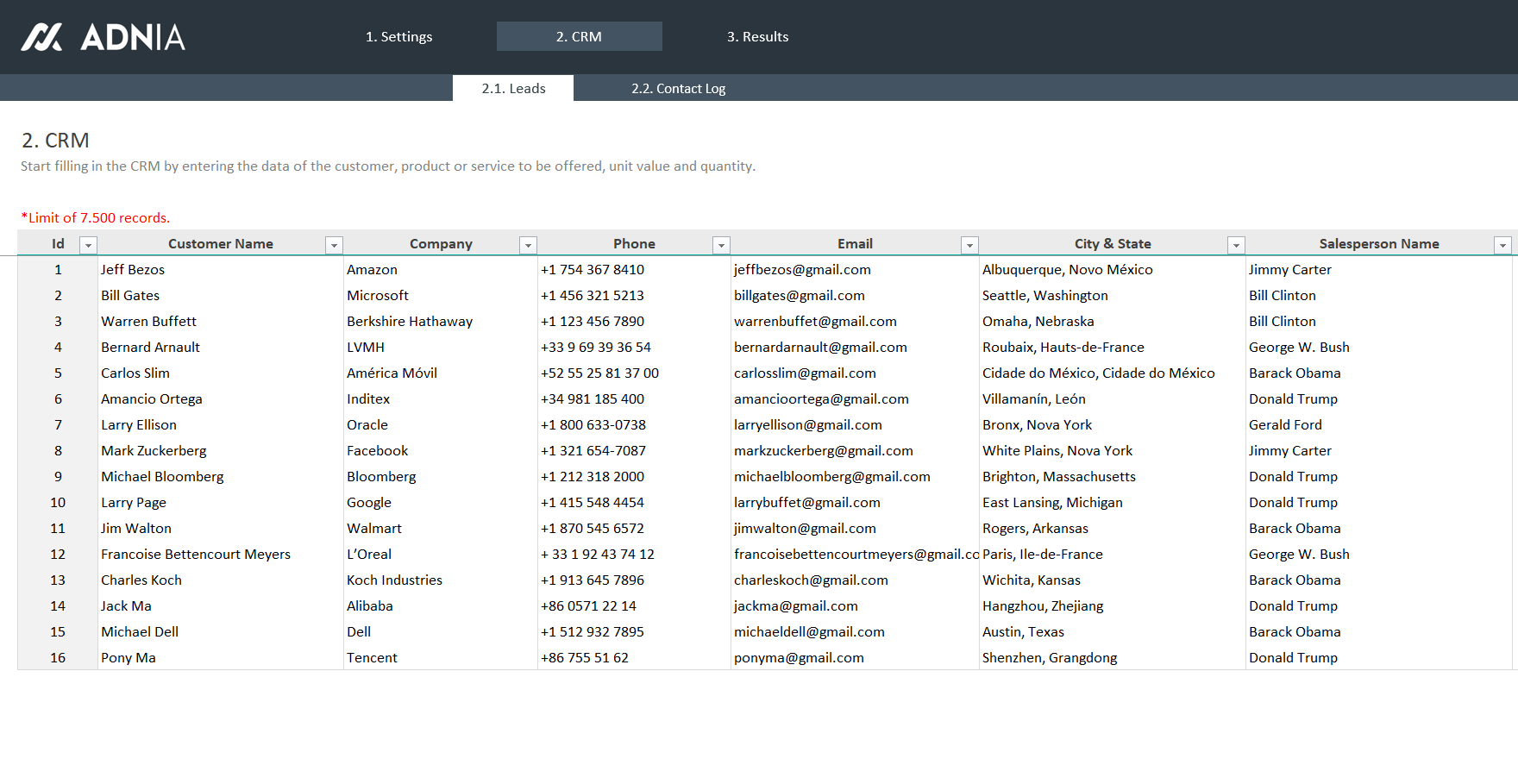Expand the Email column filter dropdown
This screenshot has height=784, width=1518.
[x=970, y=245]
